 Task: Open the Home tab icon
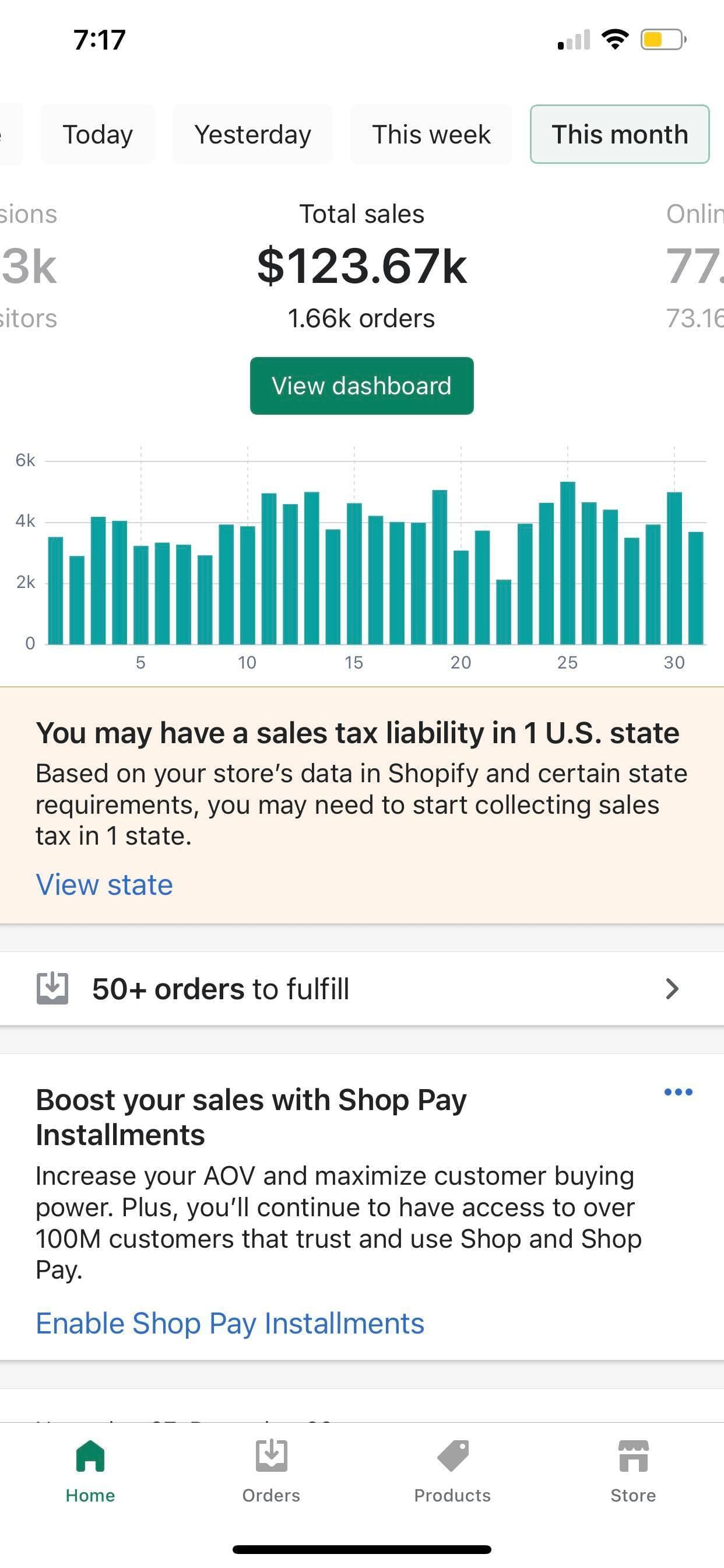90,1455
